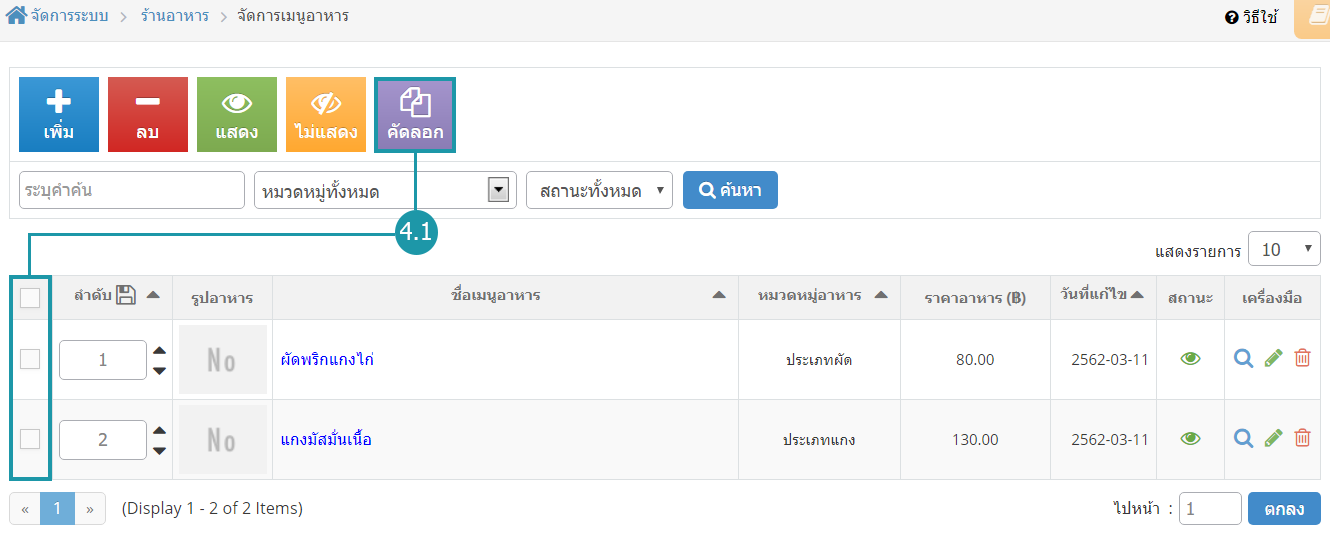Screen dimensions: 1330x533
Task: Click the orange ไม่แสดง hide button
Action: coord(326,115)
